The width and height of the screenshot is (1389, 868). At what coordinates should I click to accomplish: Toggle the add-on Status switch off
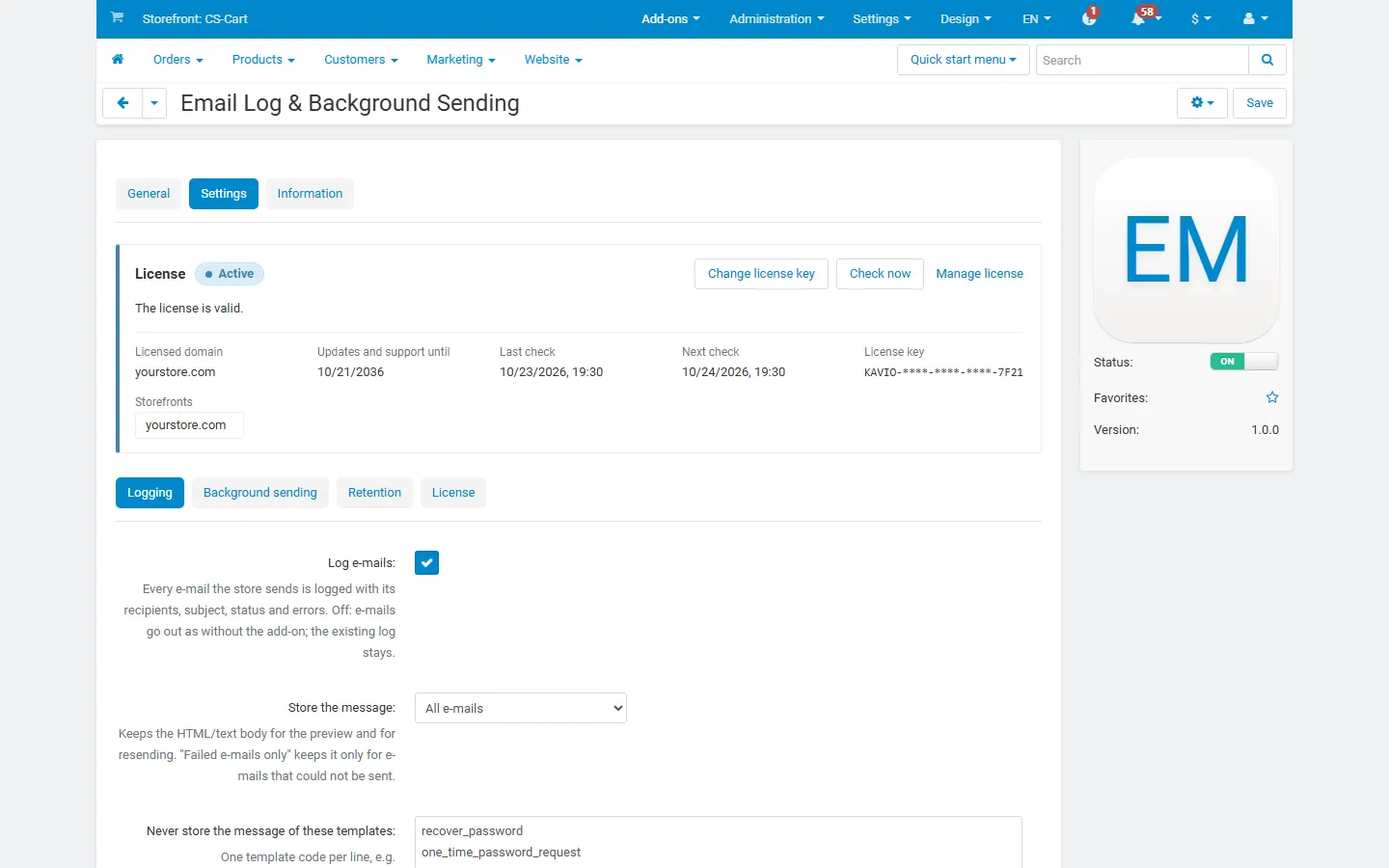(1244, 362)
